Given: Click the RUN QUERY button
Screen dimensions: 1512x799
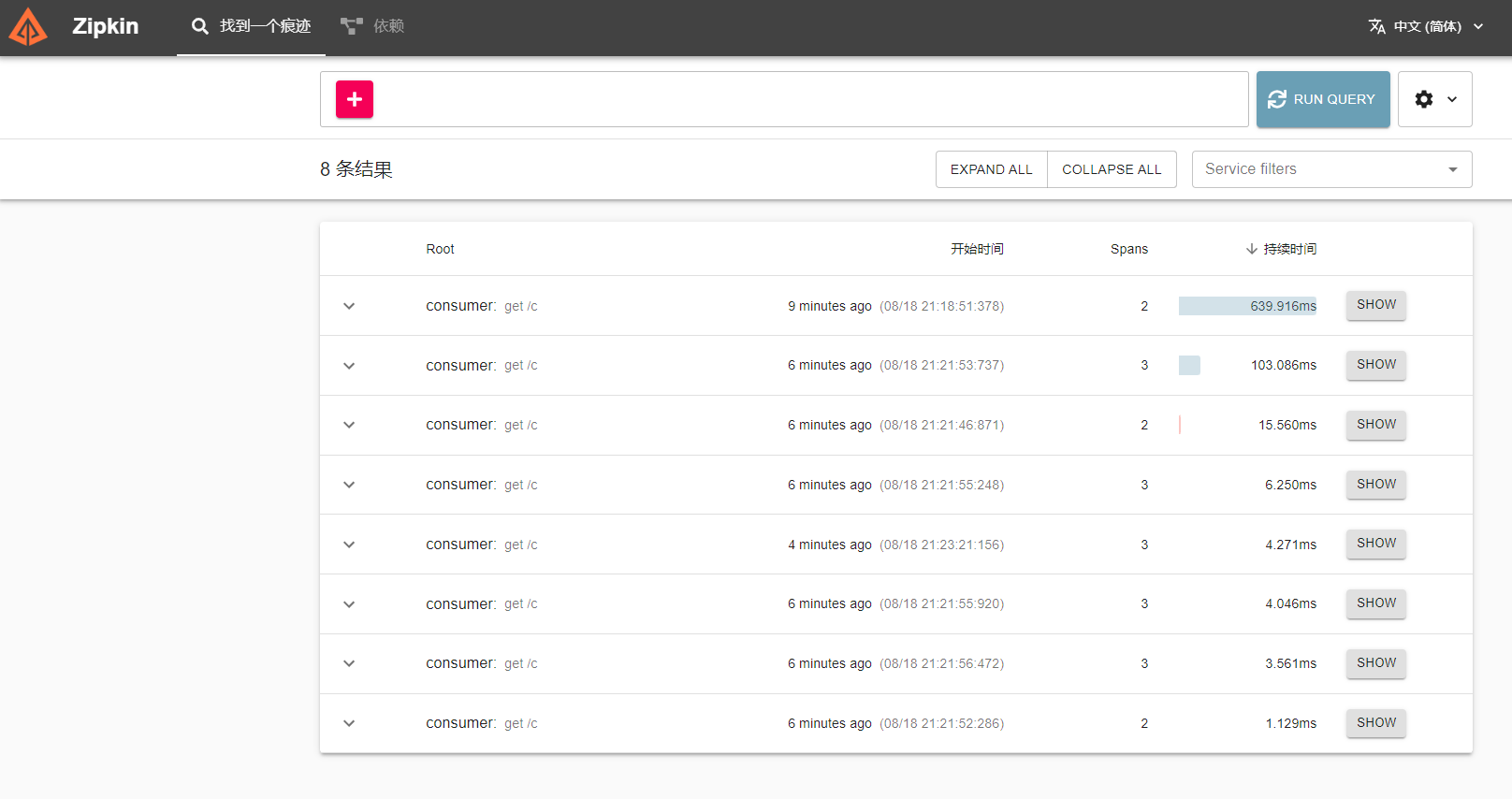Looking at the screenshot, I should [x=1323, y=99].
